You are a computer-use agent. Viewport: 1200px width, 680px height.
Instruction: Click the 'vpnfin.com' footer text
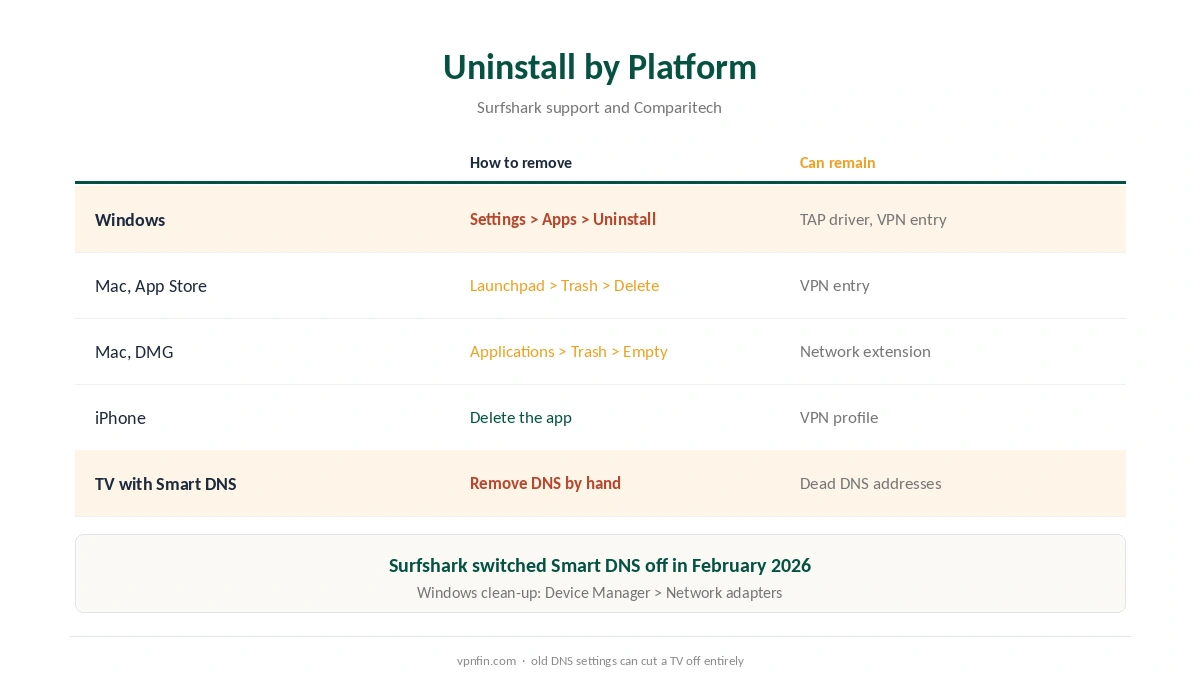pos(486,661)
